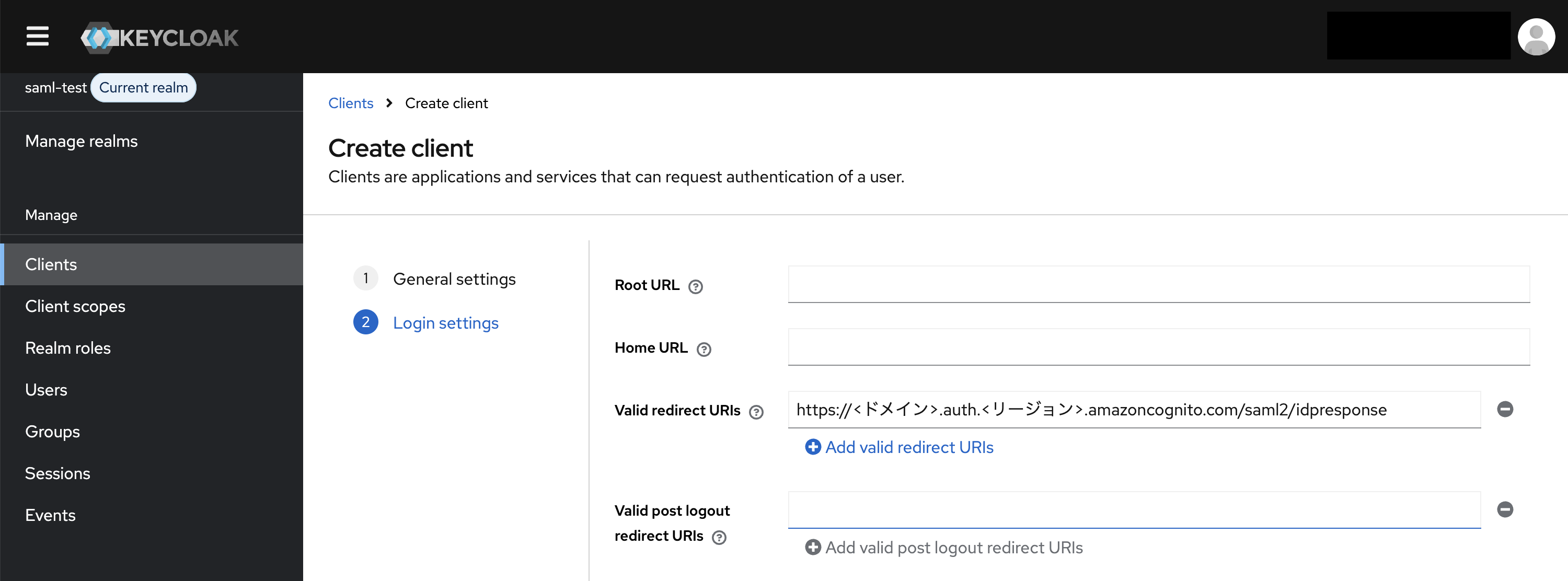Go to wizard step General settings
Screen dimensions: 1568x581
click(x=454, y=279)
